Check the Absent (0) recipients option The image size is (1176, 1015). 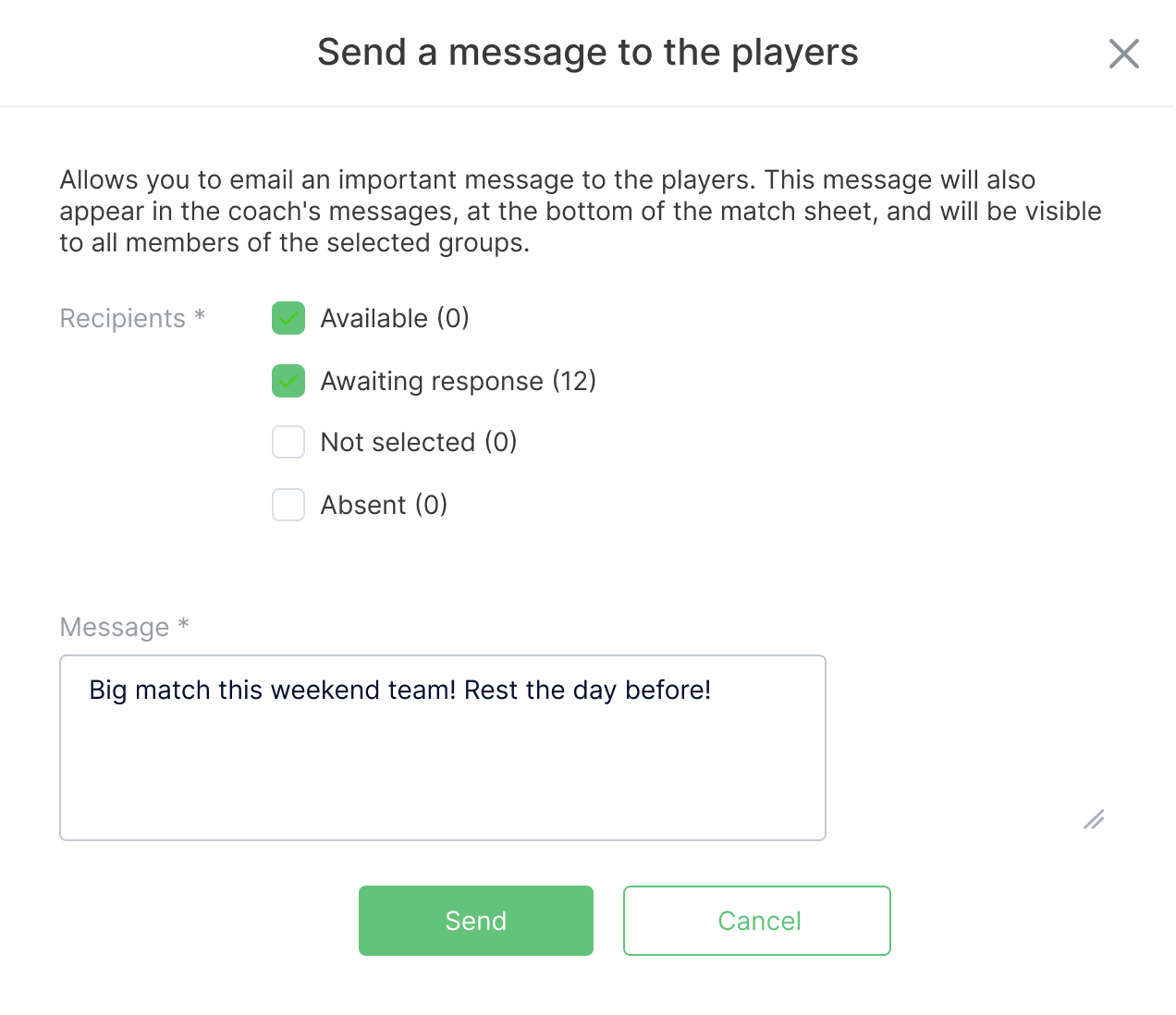288,505
